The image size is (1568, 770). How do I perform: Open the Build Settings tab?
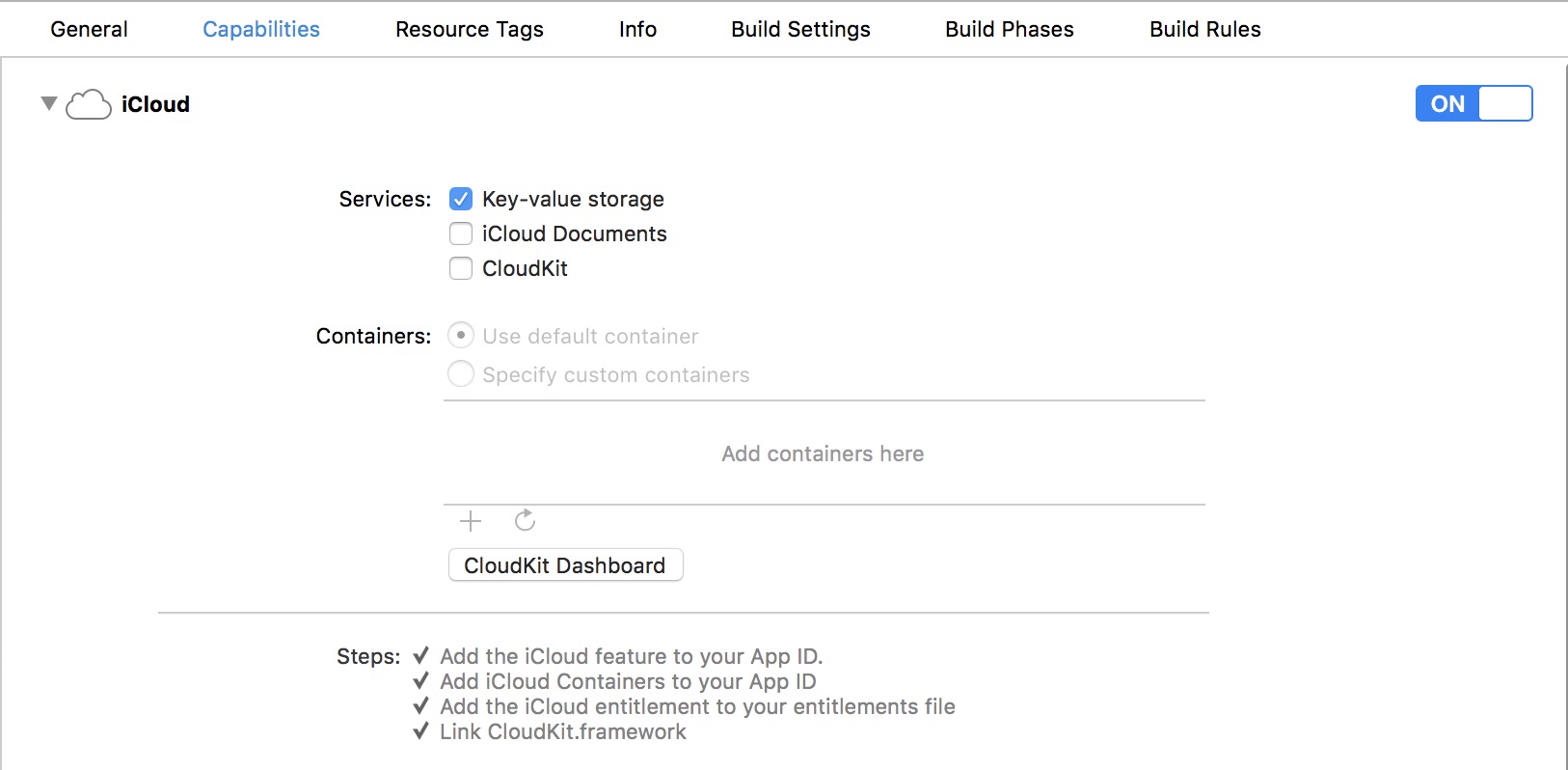(x=800, y=29)
